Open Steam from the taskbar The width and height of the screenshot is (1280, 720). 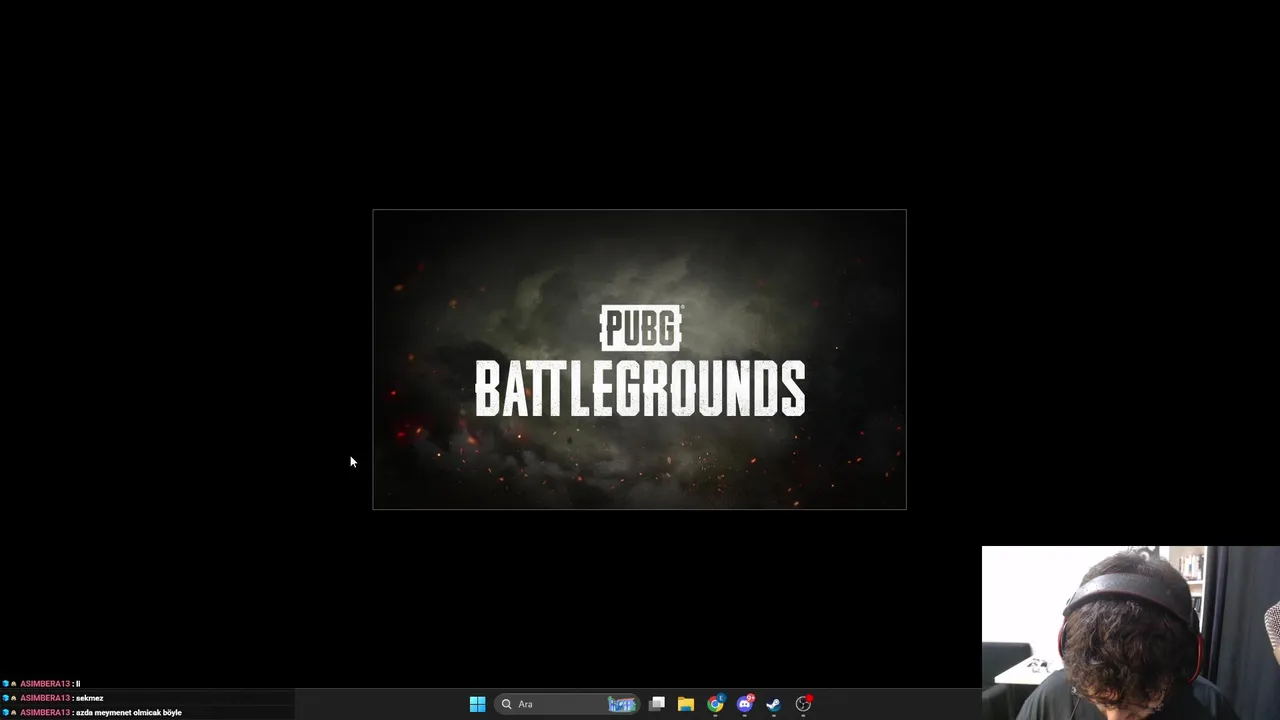tap(774, 704)
